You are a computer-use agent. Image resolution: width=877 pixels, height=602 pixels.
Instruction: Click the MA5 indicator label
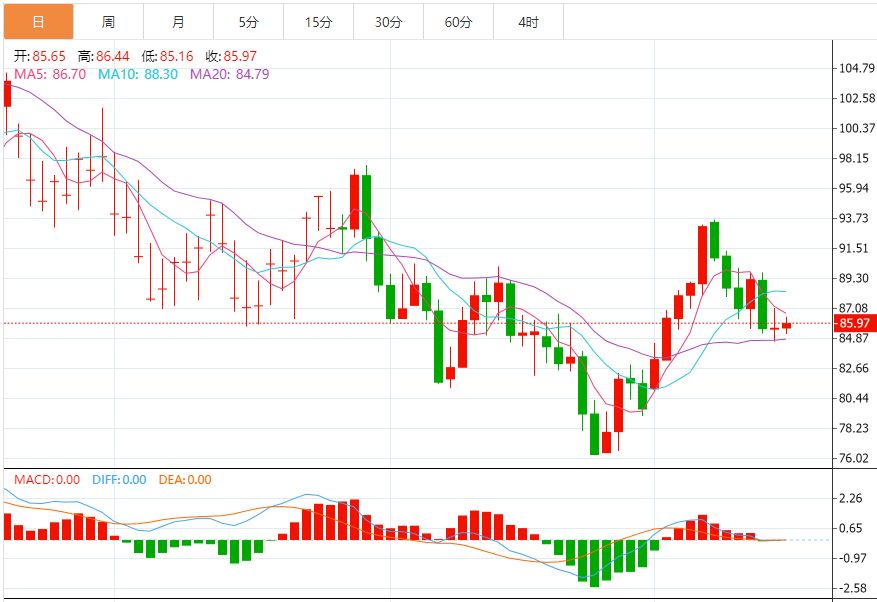coord(50,74)
